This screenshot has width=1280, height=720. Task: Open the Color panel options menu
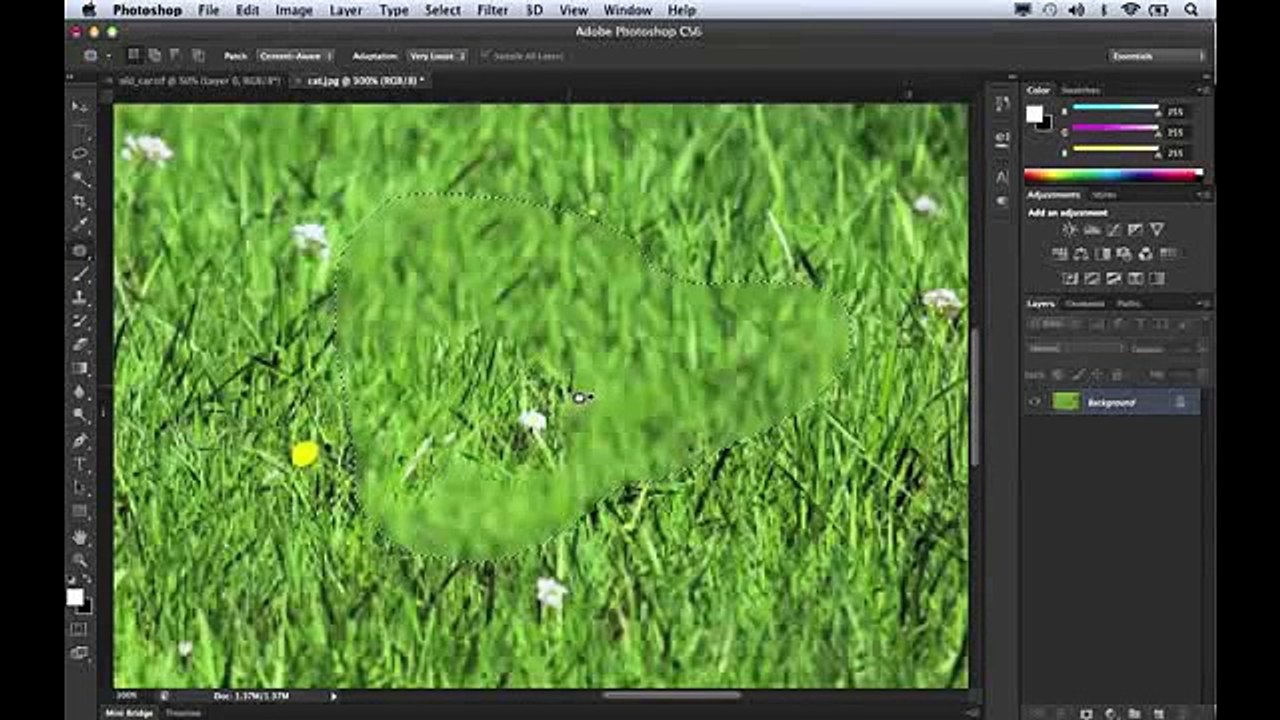1204,90
